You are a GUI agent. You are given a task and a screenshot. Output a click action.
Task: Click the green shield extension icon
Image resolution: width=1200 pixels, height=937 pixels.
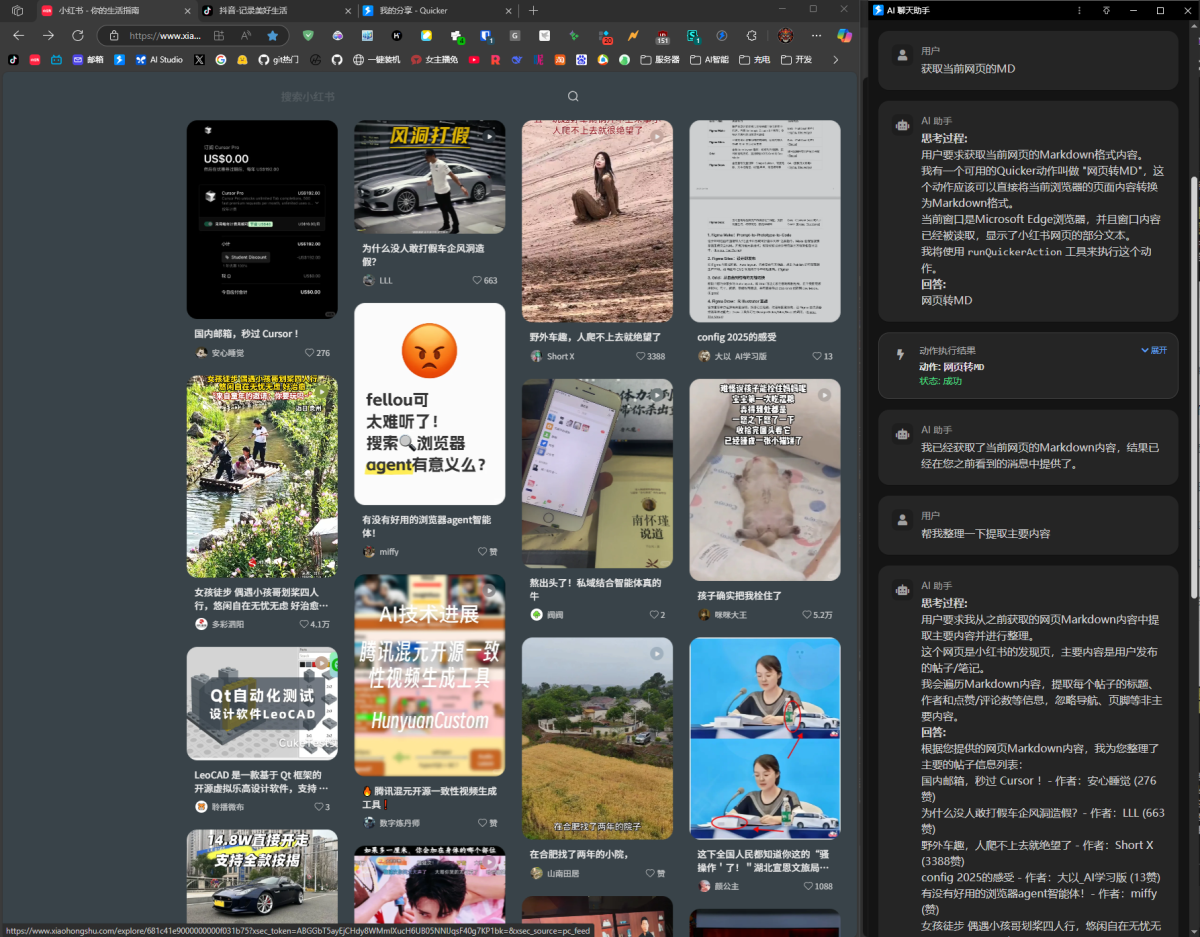pyautogui.click(x=308, y=35)
